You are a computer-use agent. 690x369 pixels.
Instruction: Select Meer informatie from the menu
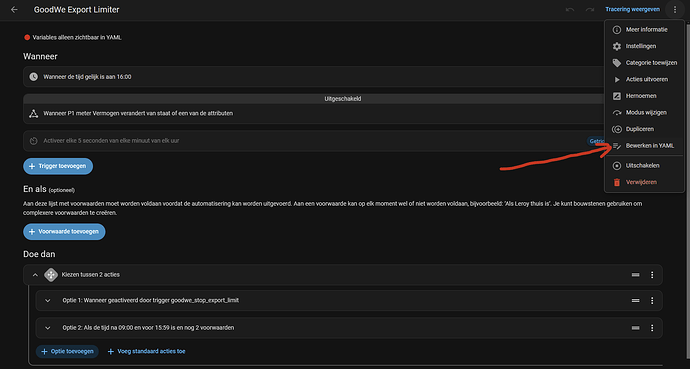644,30
